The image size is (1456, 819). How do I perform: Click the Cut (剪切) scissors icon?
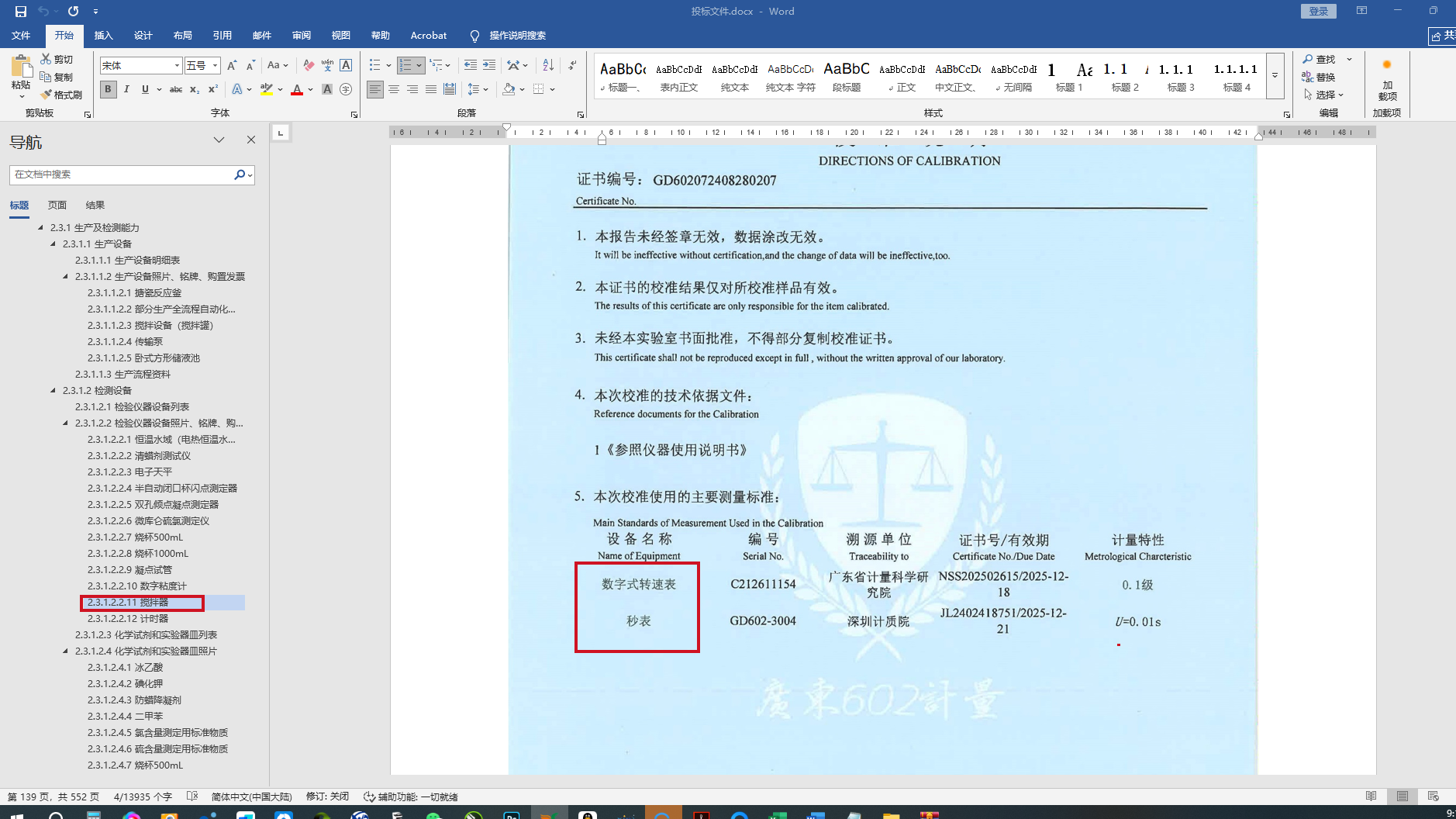click(57, 59)
